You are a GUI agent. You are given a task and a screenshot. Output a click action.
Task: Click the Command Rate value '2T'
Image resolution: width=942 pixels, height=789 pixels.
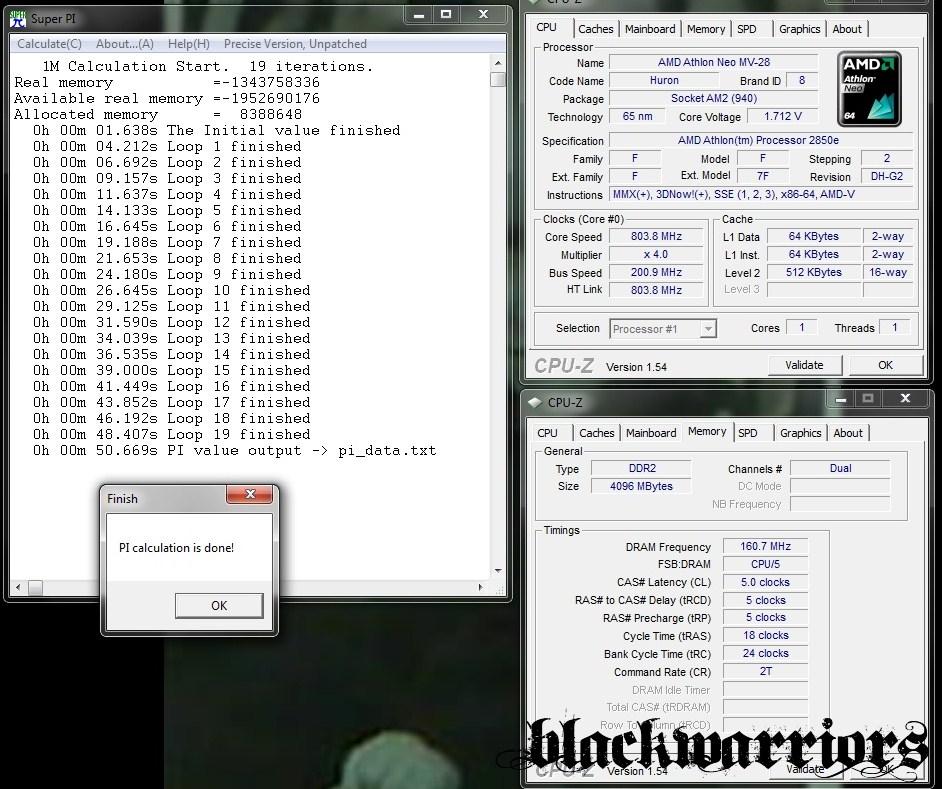point(765,671)
